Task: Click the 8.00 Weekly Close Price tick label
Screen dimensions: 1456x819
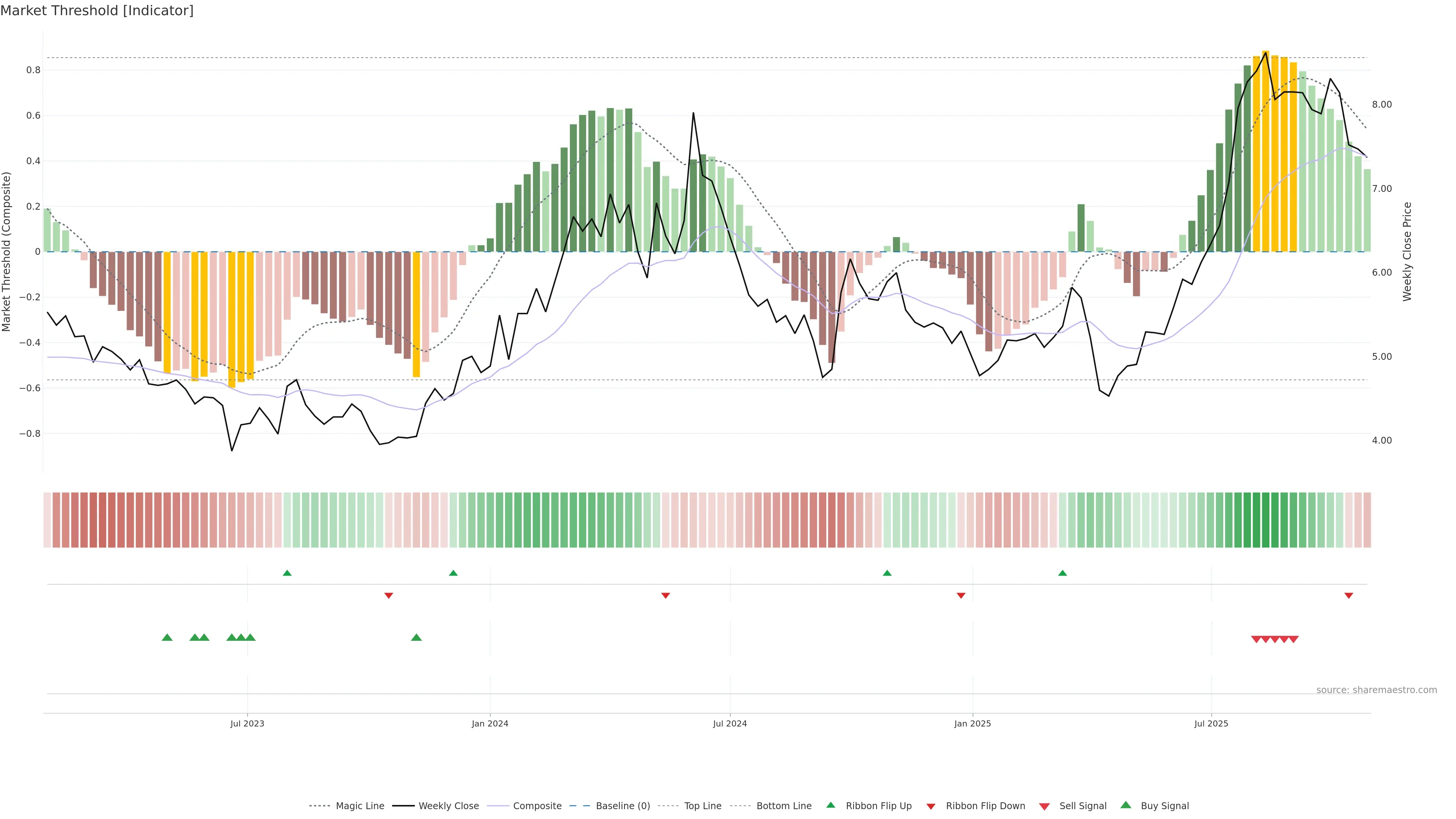Action: pos(1381,105)
